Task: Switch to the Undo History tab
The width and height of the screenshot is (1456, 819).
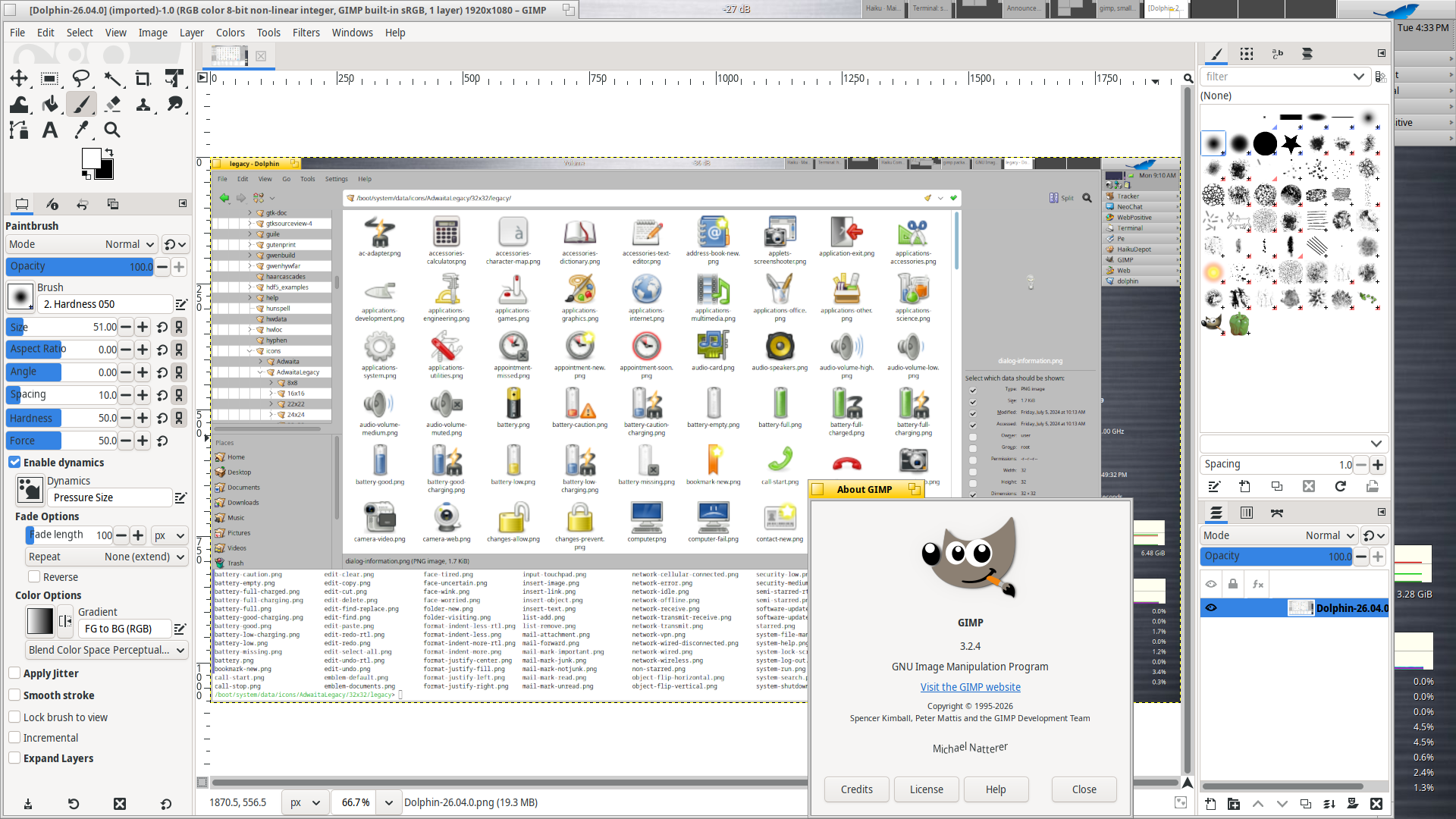Action: coord(82,204)
